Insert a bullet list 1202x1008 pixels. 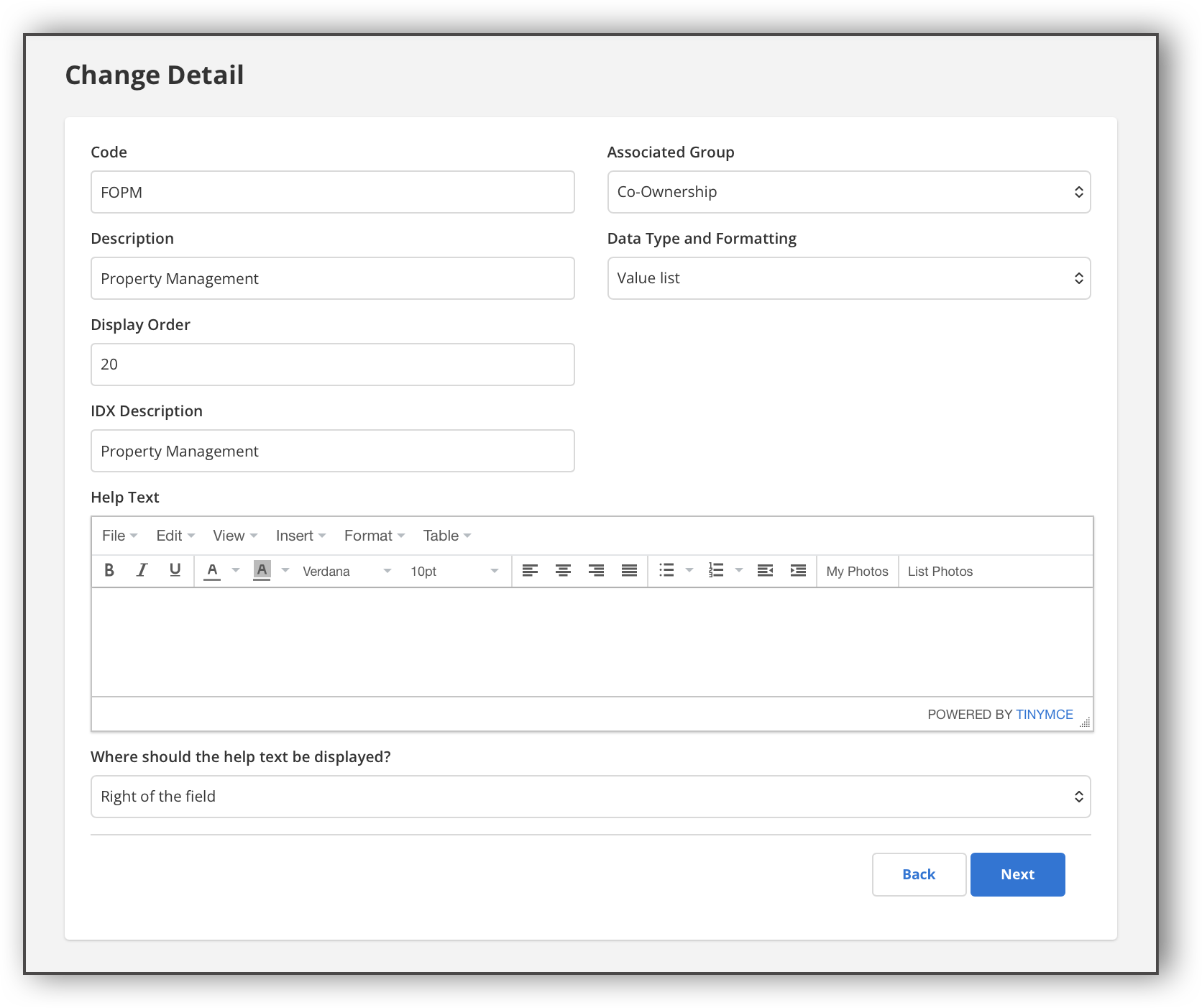(666, 571)
